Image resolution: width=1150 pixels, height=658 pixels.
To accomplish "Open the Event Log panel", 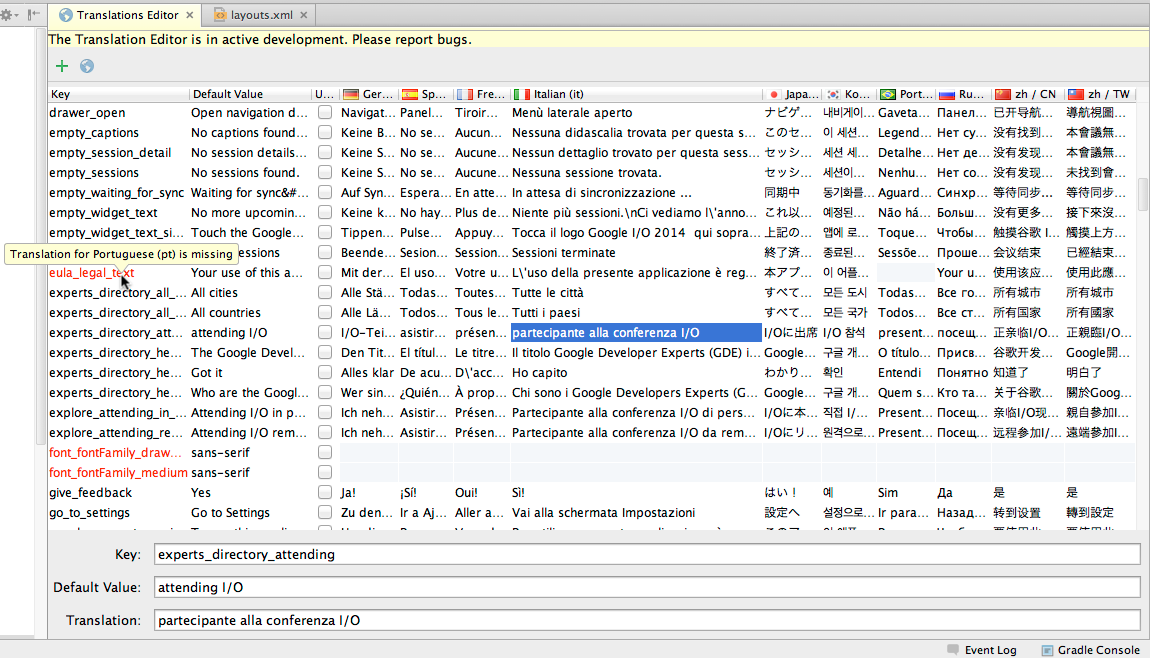I will [x=981, y=650].
